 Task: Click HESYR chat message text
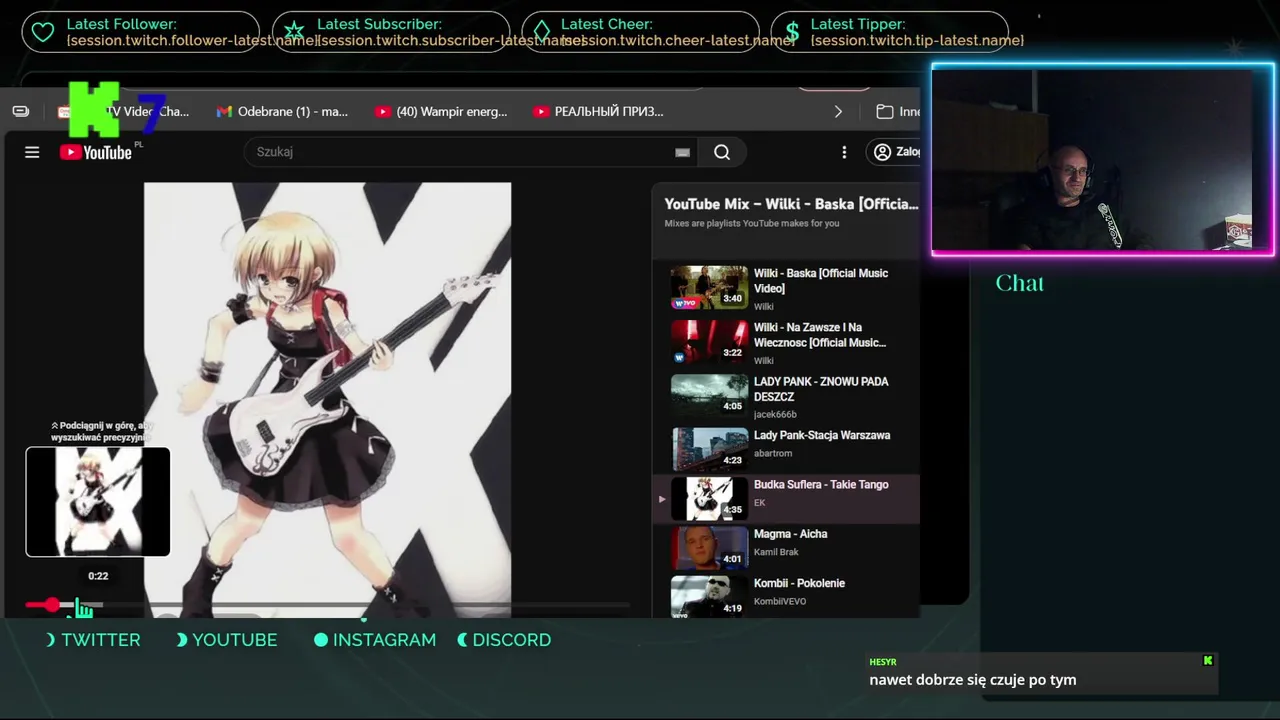pos(973,680)
